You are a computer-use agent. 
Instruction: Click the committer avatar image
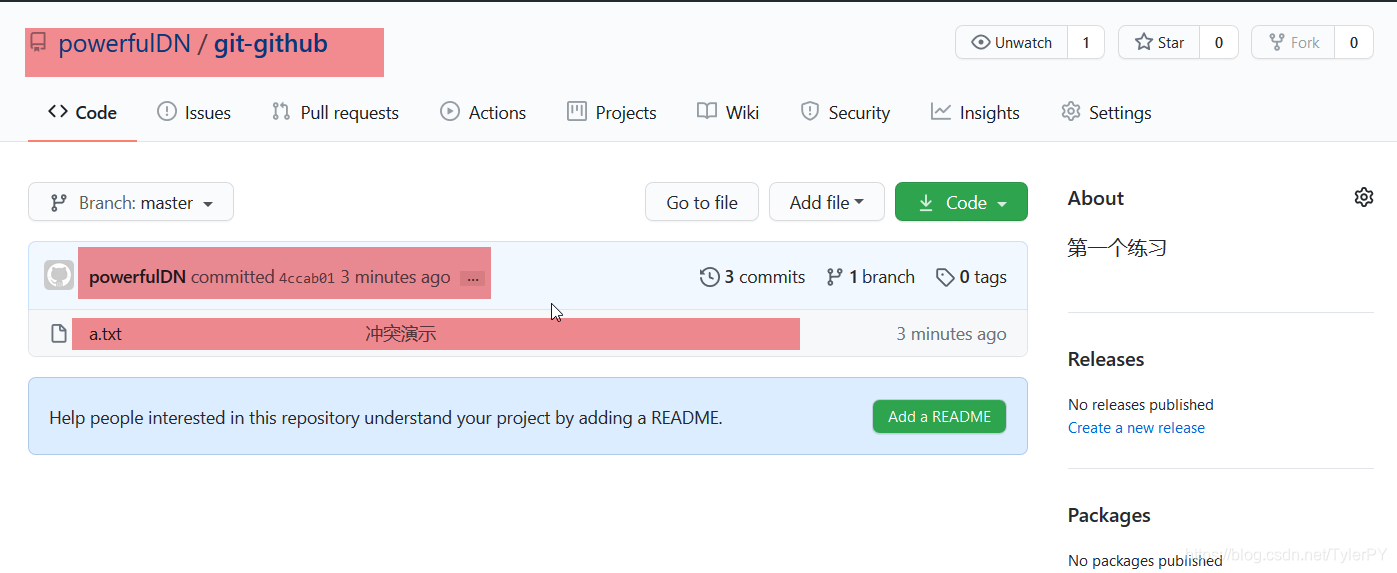tap(59, 276)
